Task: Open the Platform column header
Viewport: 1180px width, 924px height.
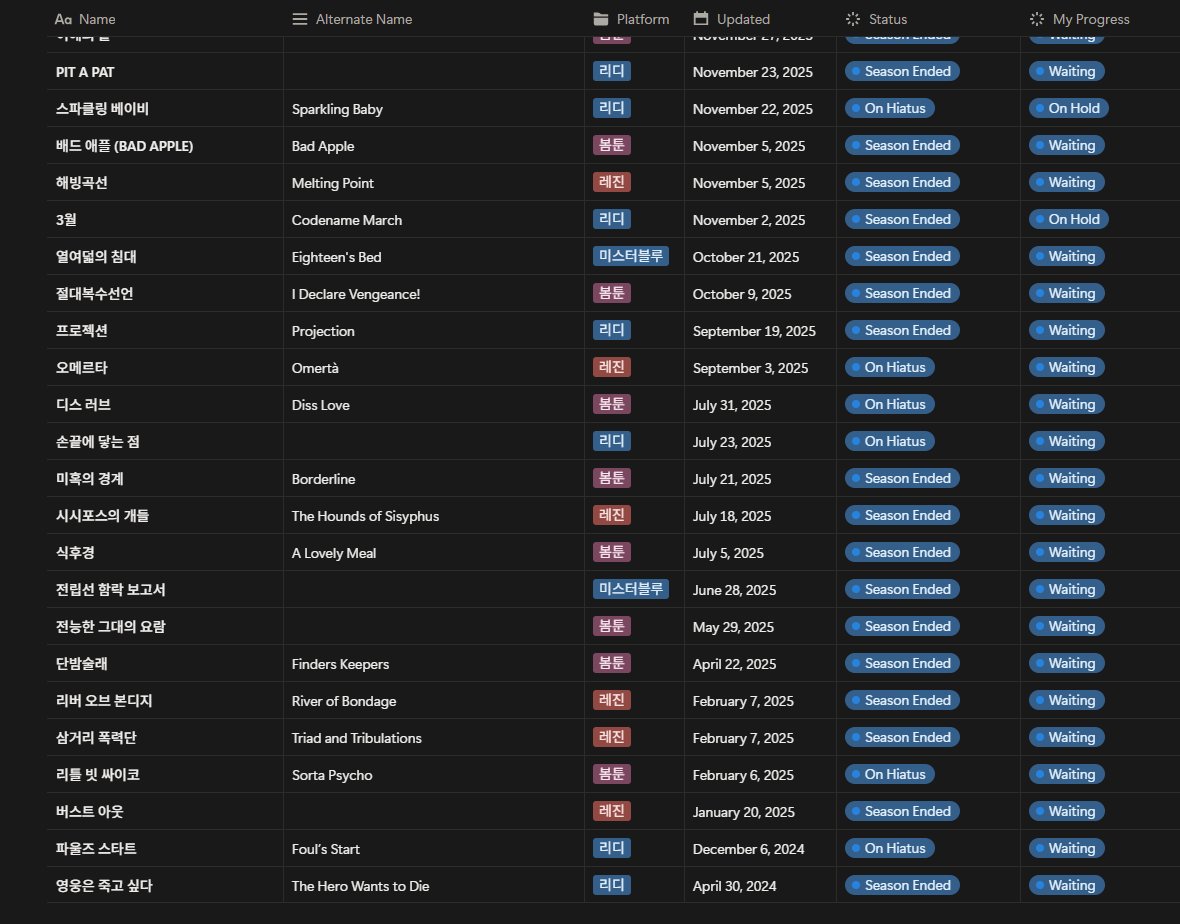Action: [631, 19]
